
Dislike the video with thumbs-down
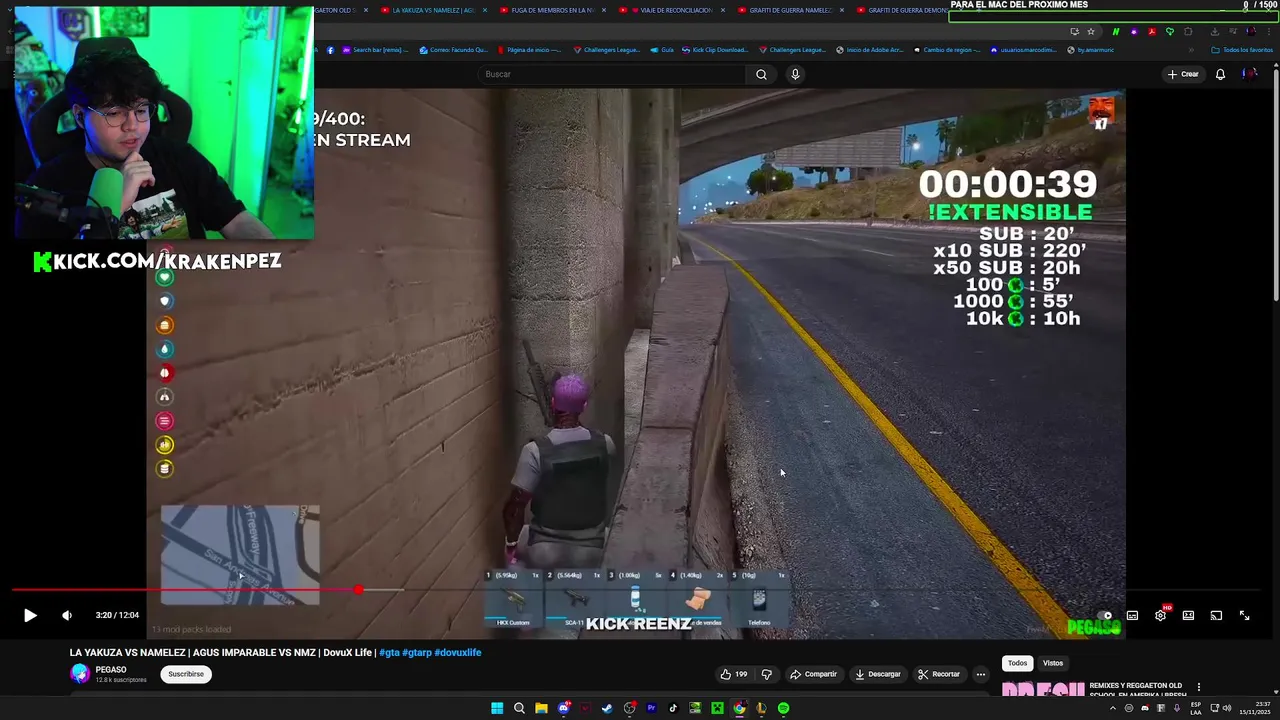click(767, 674)
